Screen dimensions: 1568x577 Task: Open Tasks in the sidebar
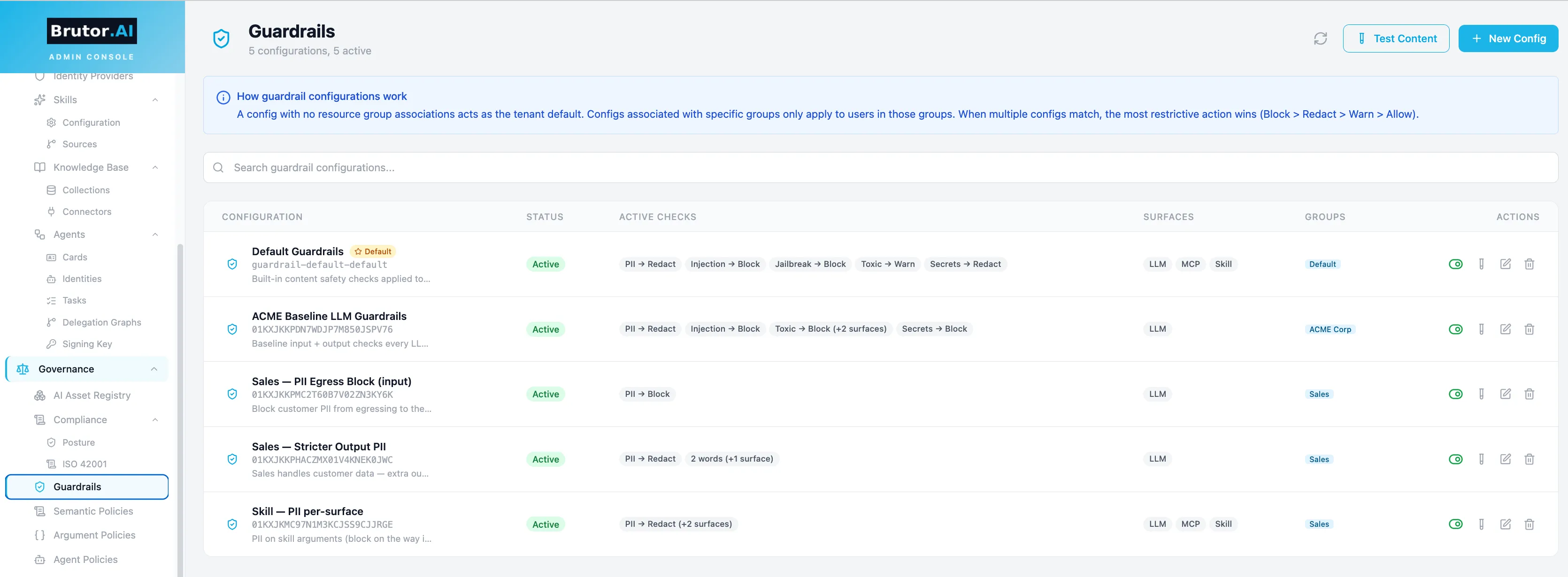pos(74,300)
